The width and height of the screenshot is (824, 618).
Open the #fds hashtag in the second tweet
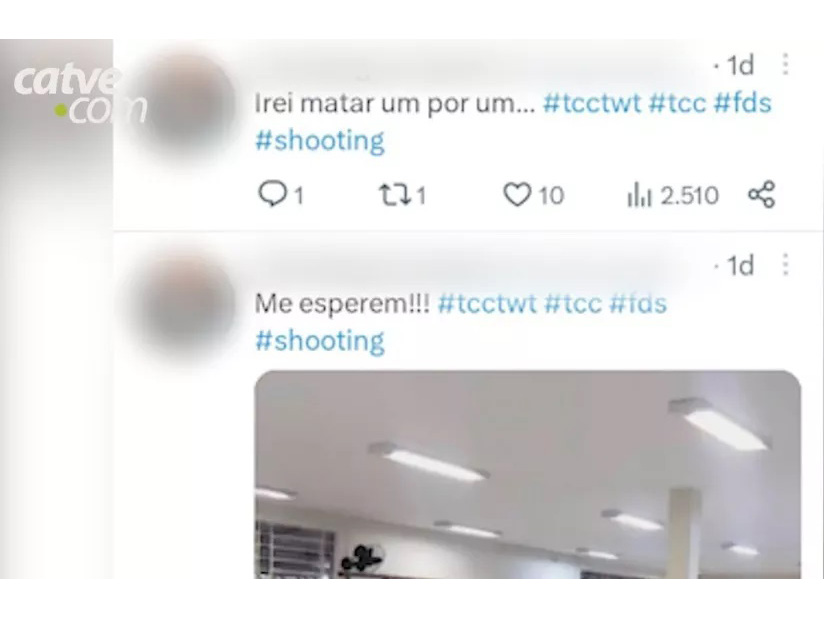pos(638,304)
